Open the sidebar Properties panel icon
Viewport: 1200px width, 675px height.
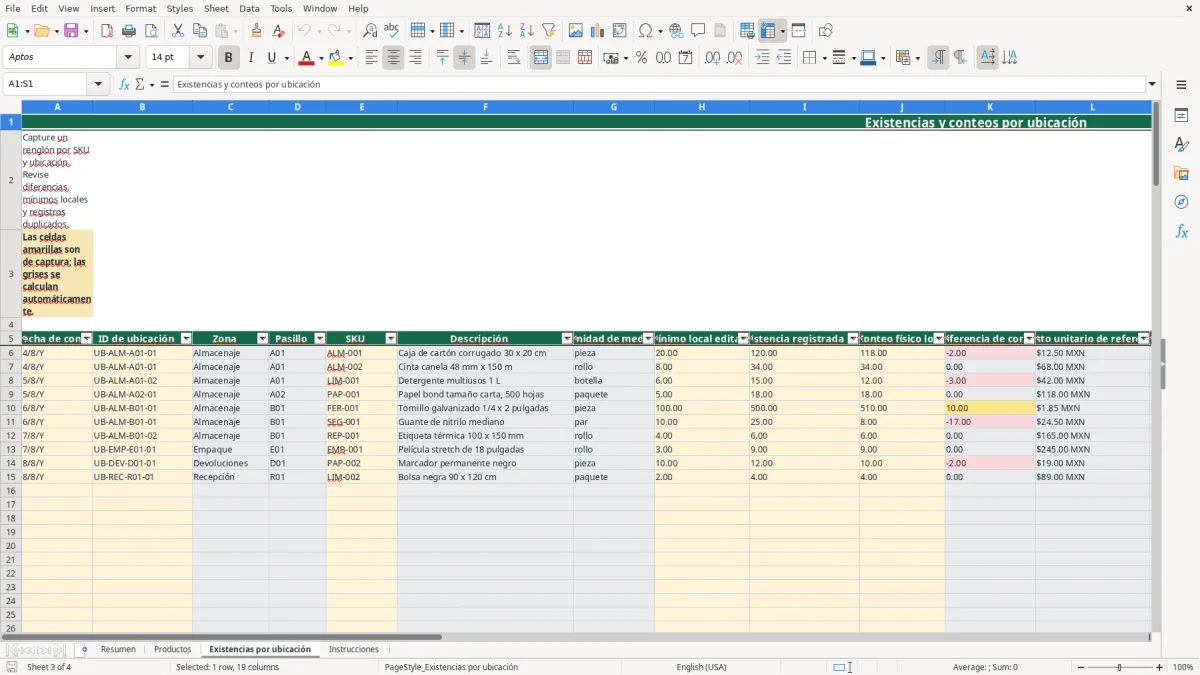[x=1181, y=115]
